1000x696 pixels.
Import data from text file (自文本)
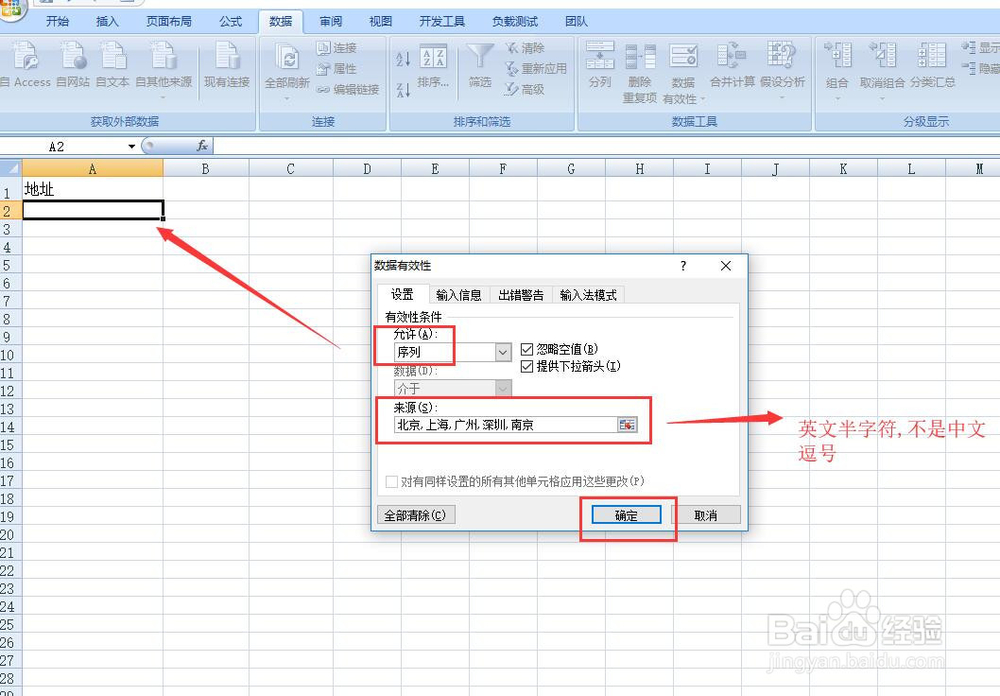[113, 64]
